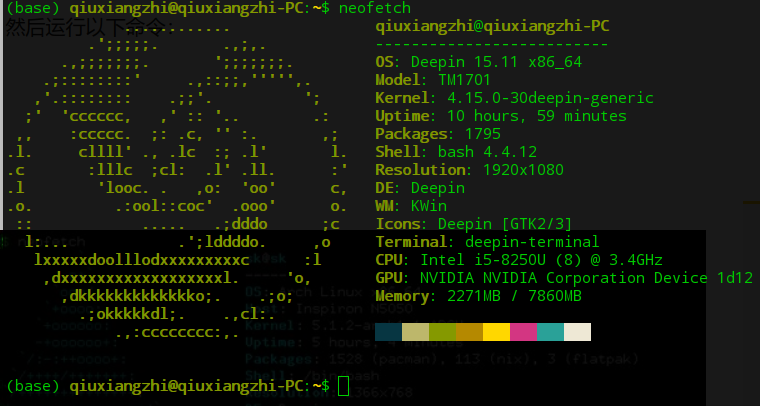Click the dark gold color block

(470, 332)
